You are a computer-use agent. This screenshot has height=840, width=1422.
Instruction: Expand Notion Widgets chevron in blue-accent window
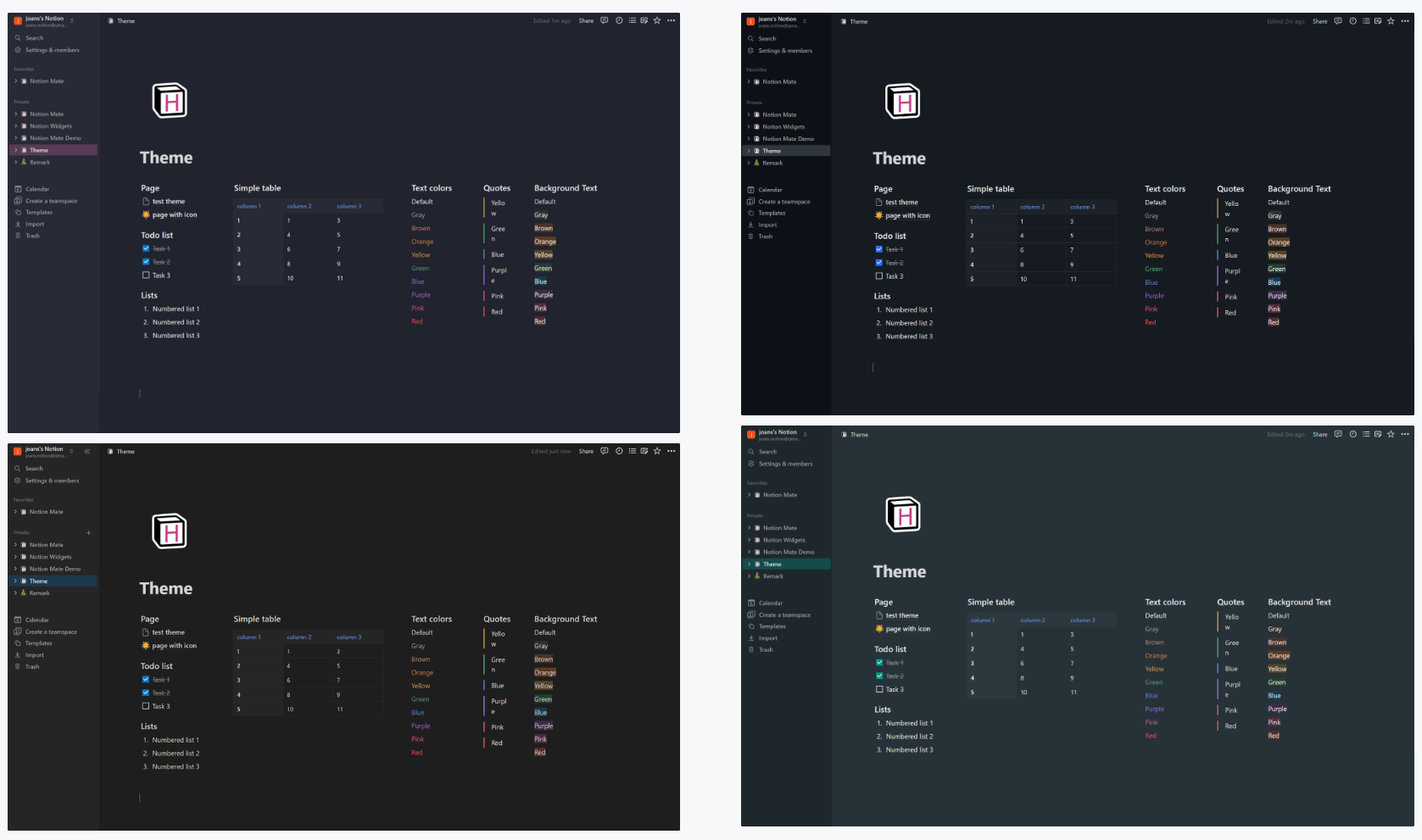pyautogui.click(x=15, y=557)
